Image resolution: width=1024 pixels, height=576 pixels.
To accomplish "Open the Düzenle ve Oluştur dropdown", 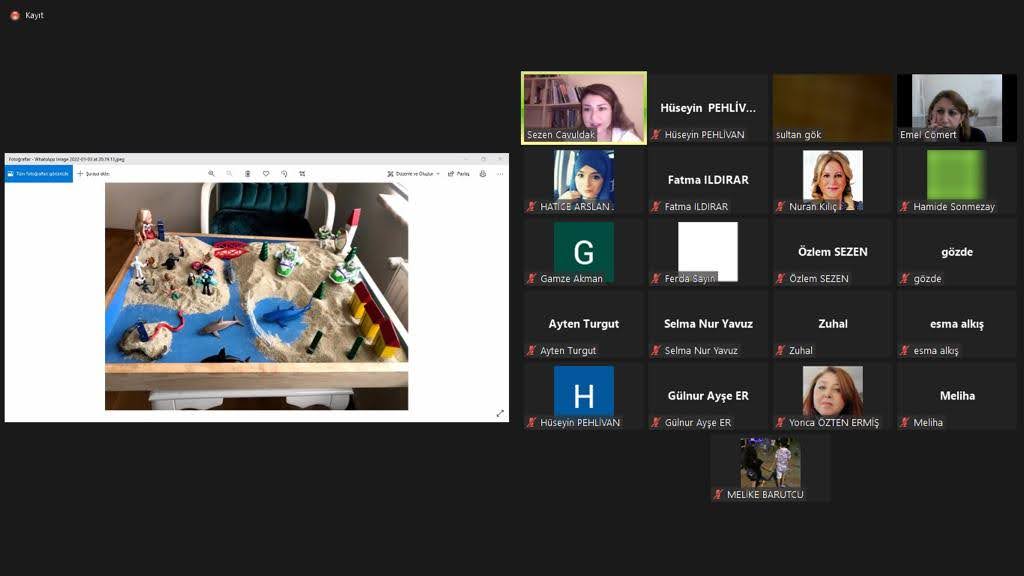I will click(414, 174).
